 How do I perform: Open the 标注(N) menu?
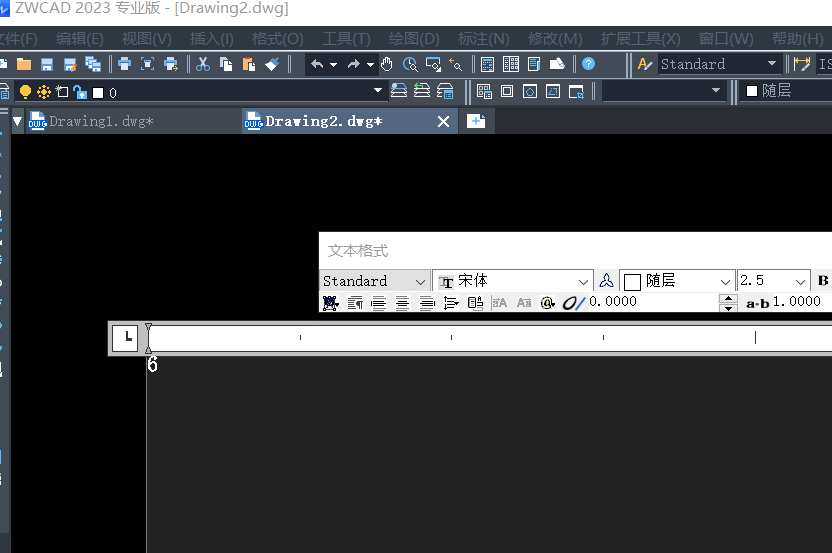[x=483, y=39]
